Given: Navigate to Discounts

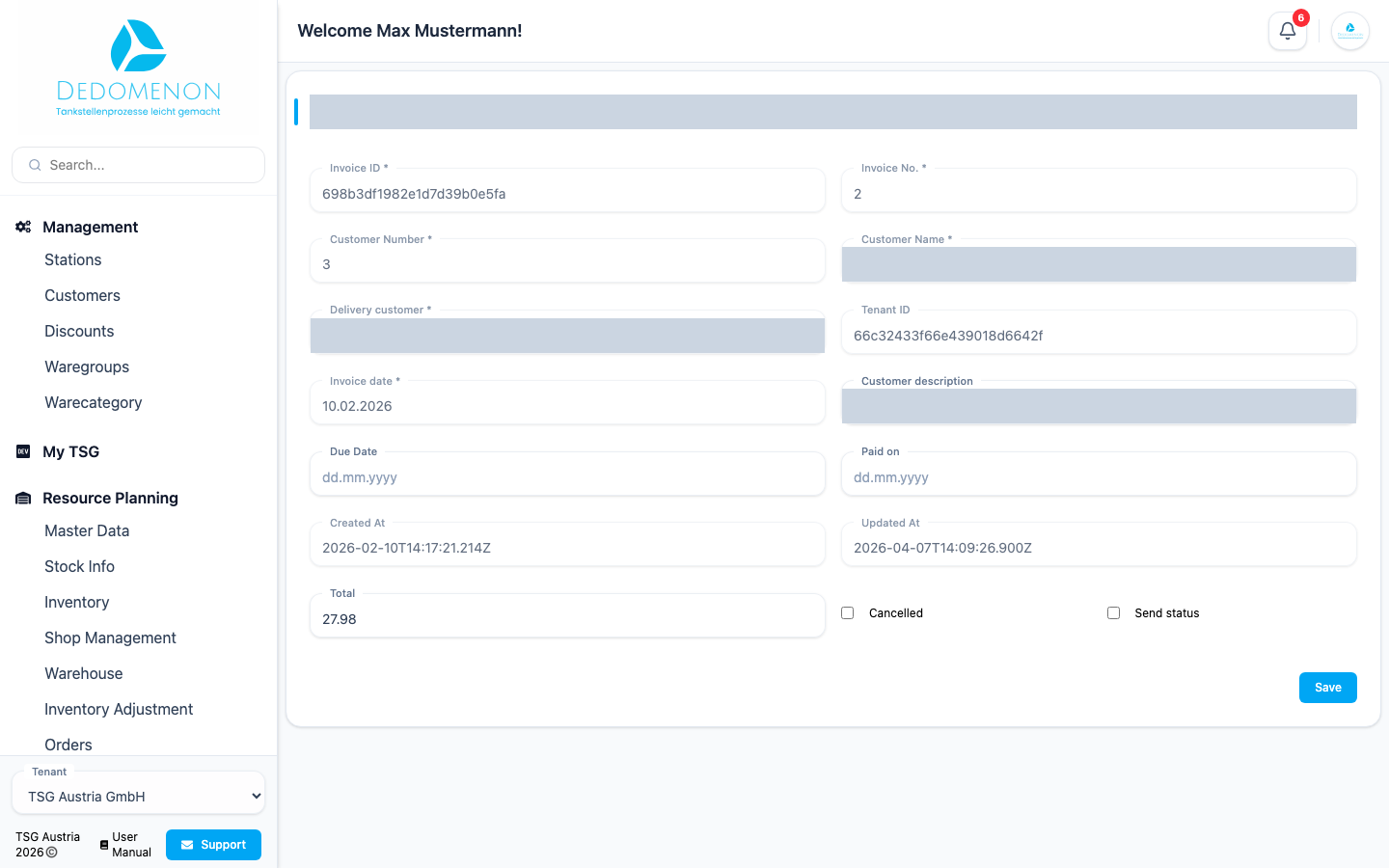Looking at the screenshot, I should [x=79, y=331].
